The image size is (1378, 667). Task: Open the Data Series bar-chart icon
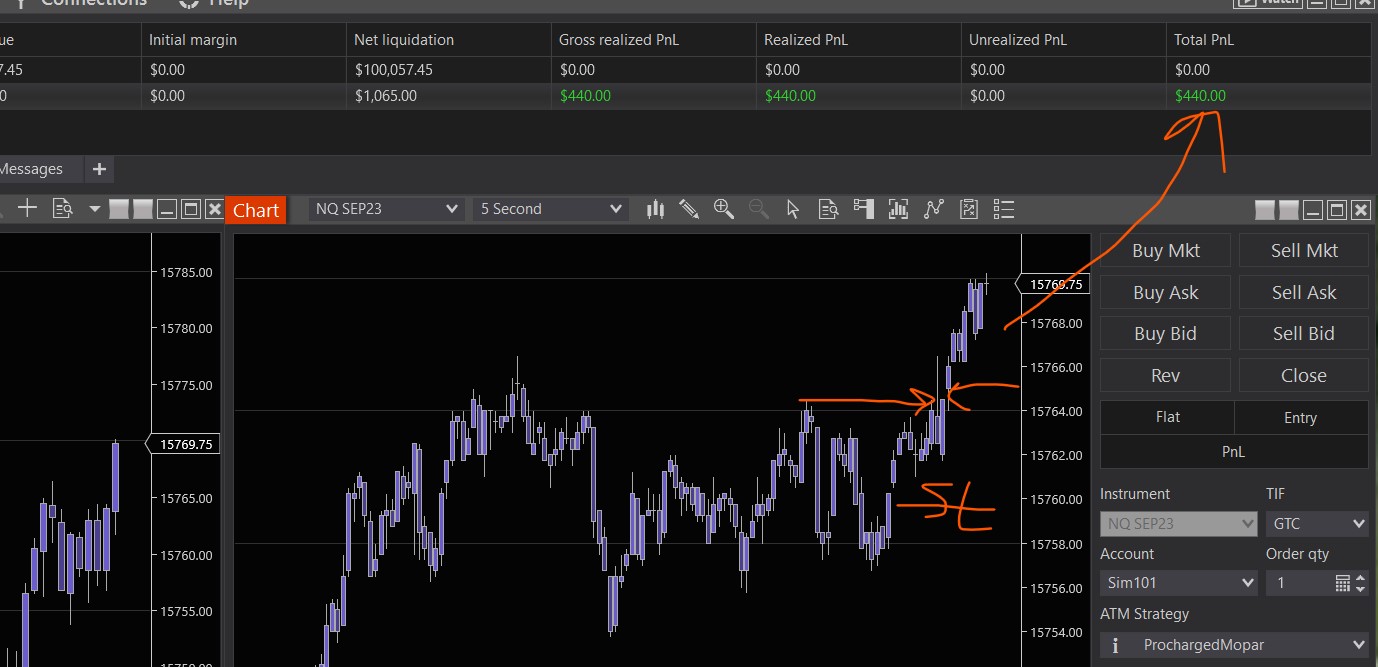(898, 209)
